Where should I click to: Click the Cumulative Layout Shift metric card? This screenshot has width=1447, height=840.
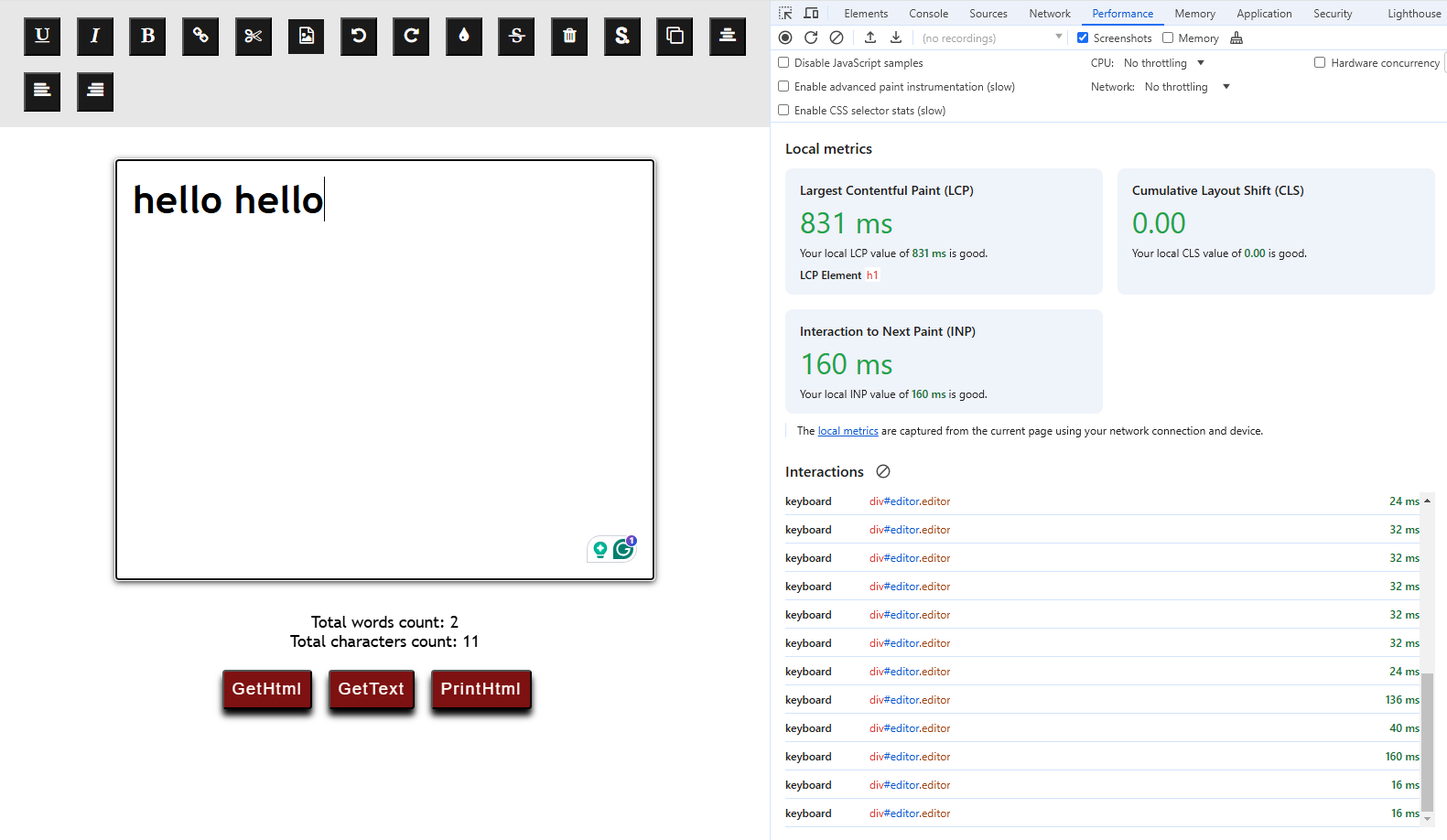point(1276,232)
